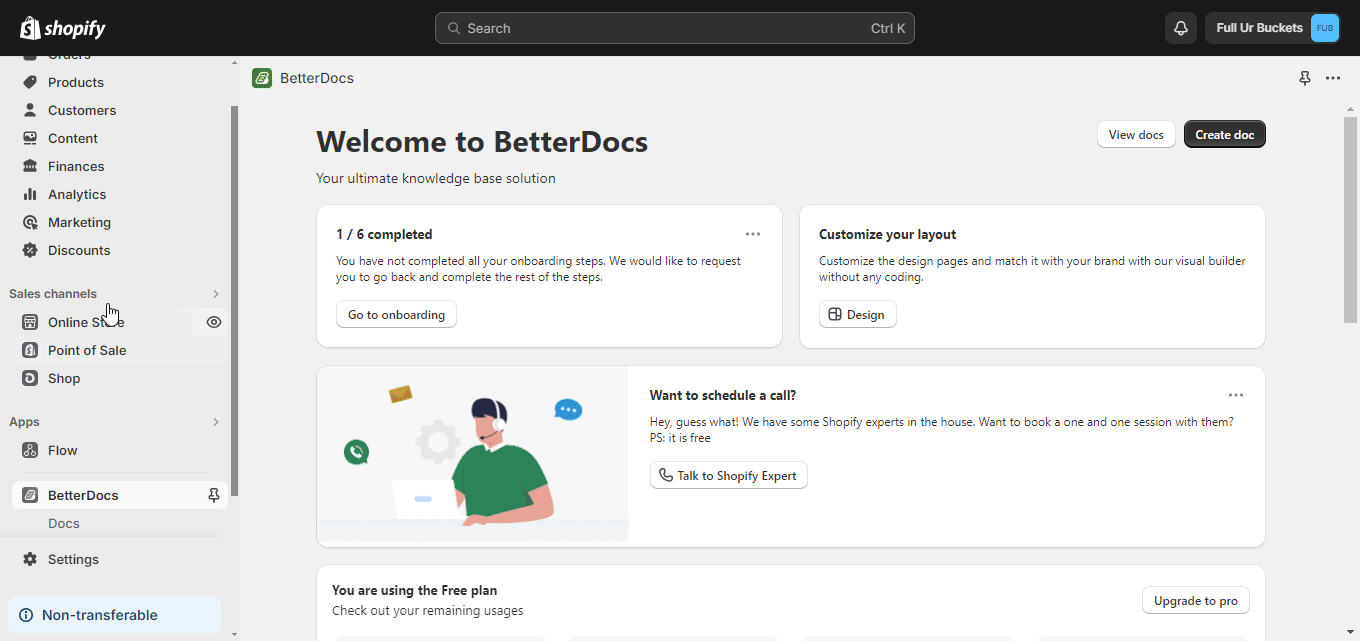Open the app header three-dot menu
1360x641 pixels.
click(x=1333, y=78)
